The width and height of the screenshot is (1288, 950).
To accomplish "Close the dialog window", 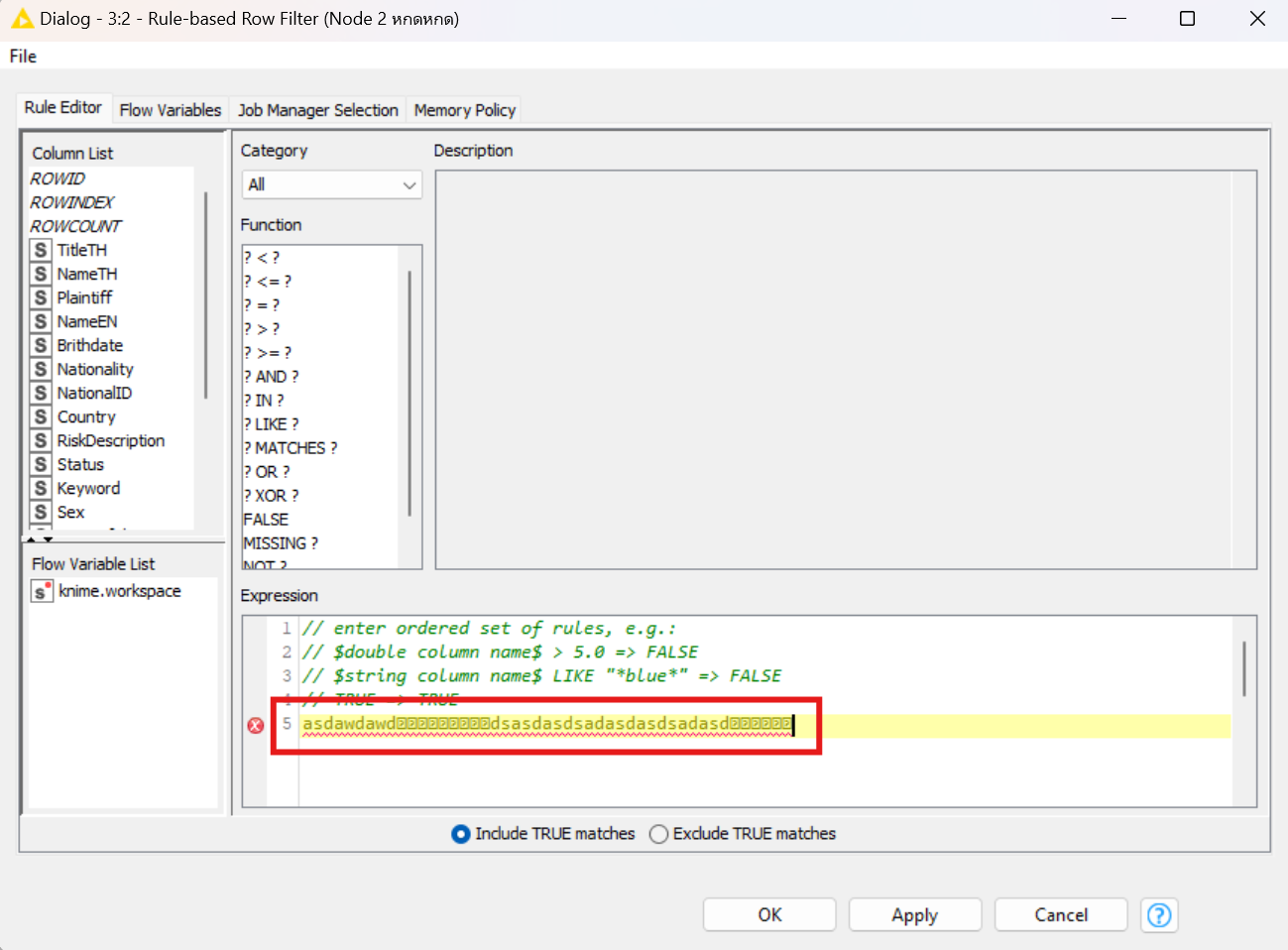I will (1257, 18).
